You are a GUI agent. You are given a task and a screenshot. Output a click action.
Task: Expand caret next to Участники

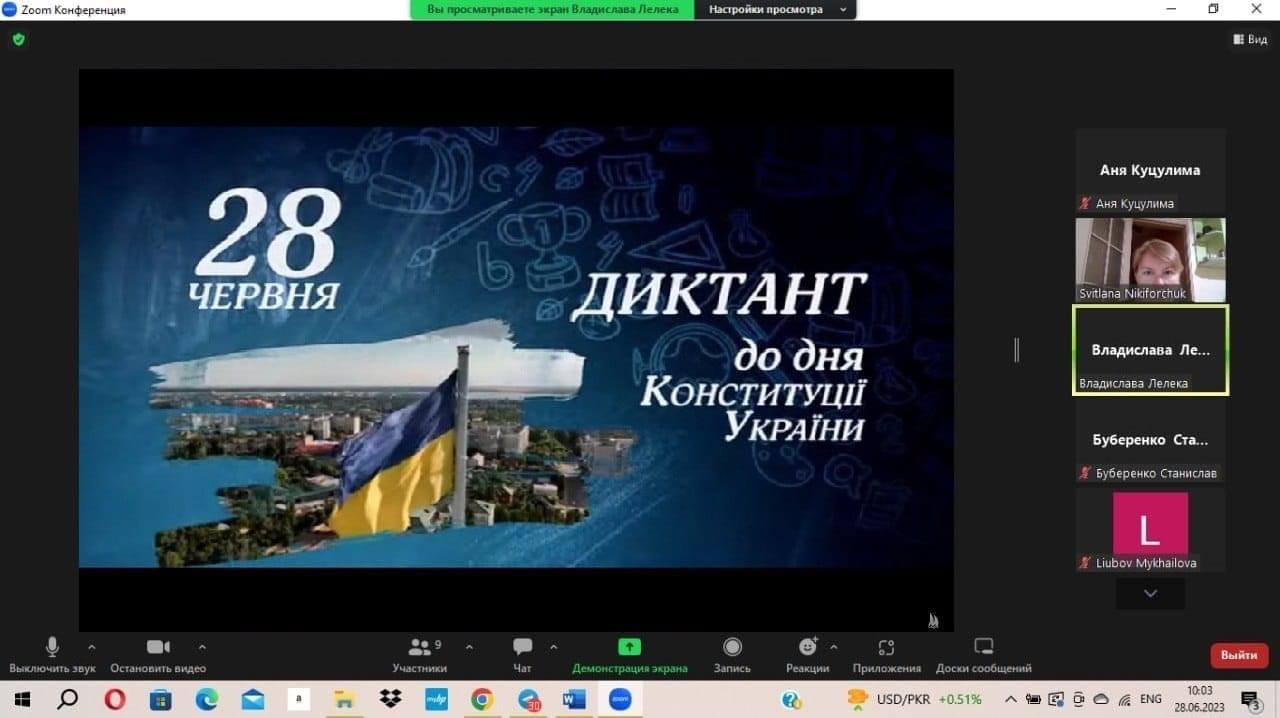[x=469, y=646]
